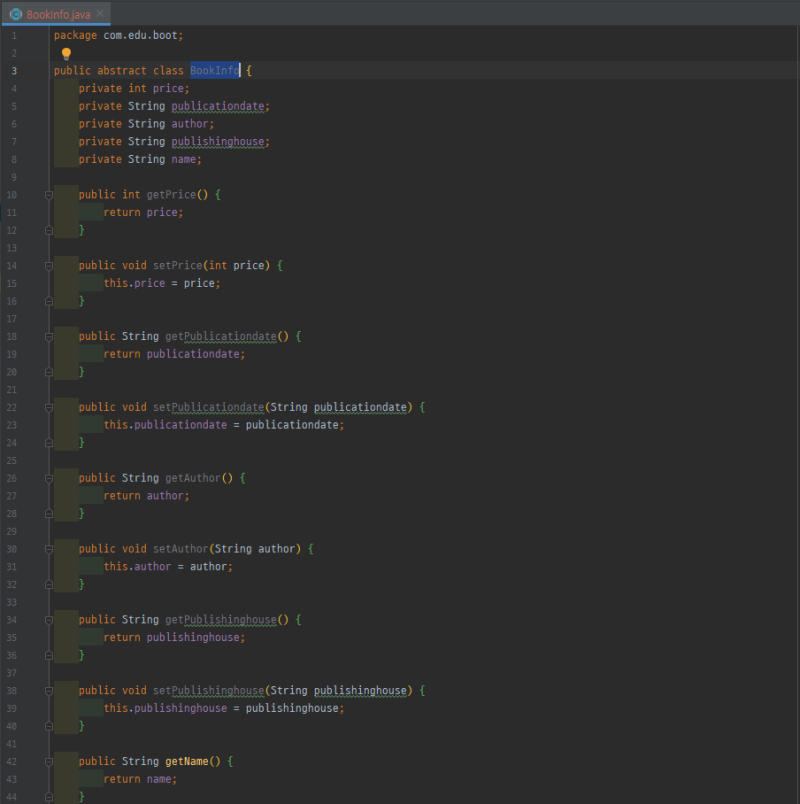The width and height of the screenshot is (800, 804).
Task: Collapse setPublishinghouse fold marker at line 38
Action: click(49, 690)
